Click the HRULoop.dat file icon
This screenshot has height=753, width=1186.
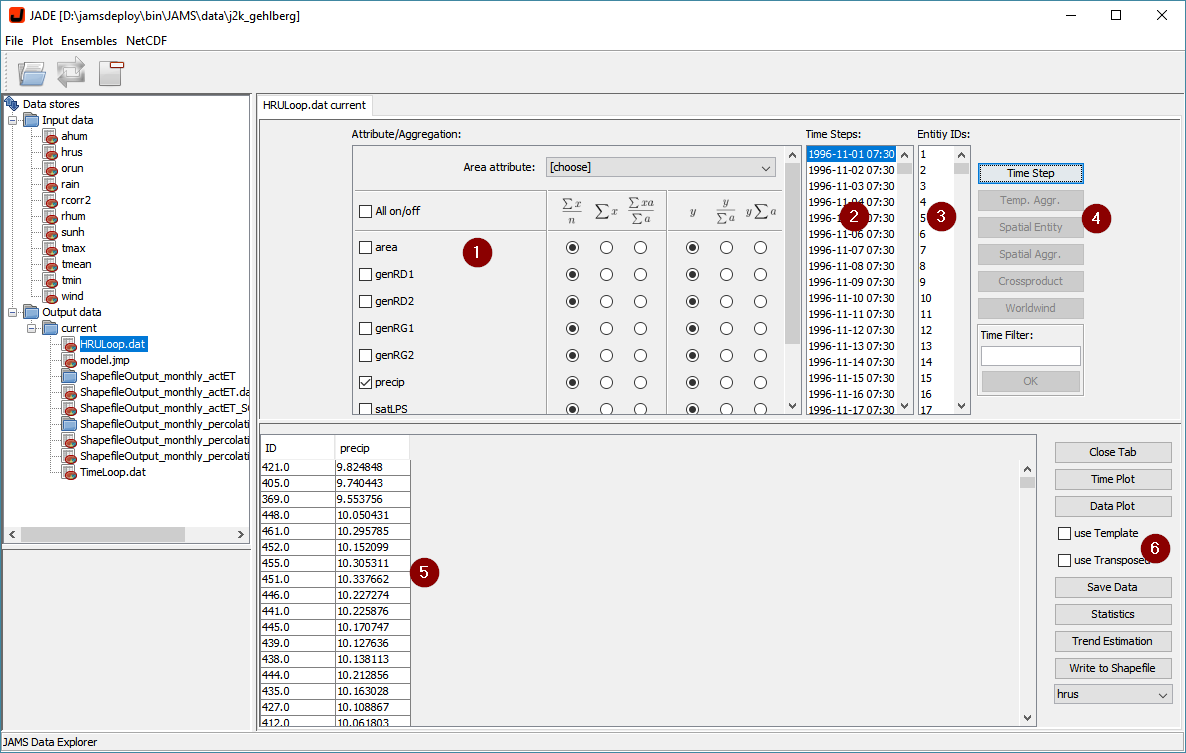click(69, 344)
